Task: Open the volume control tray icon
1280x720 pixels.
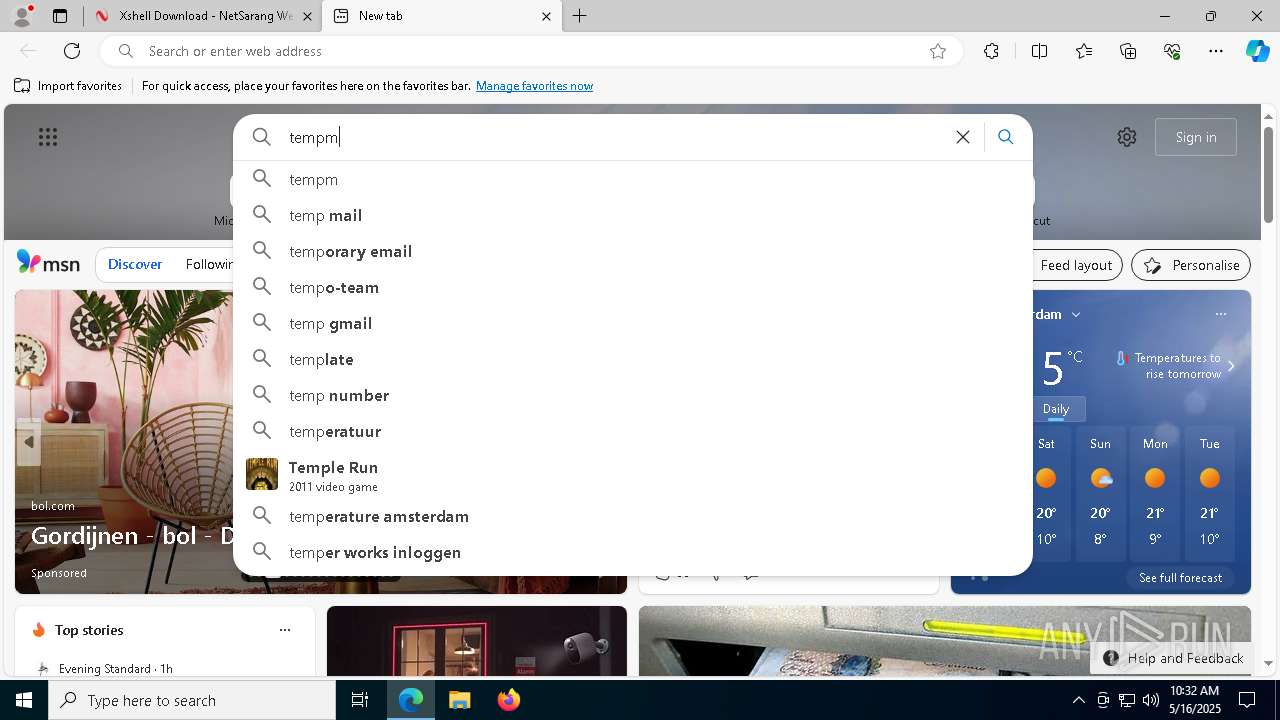Action: click(x=1150, y=700)
